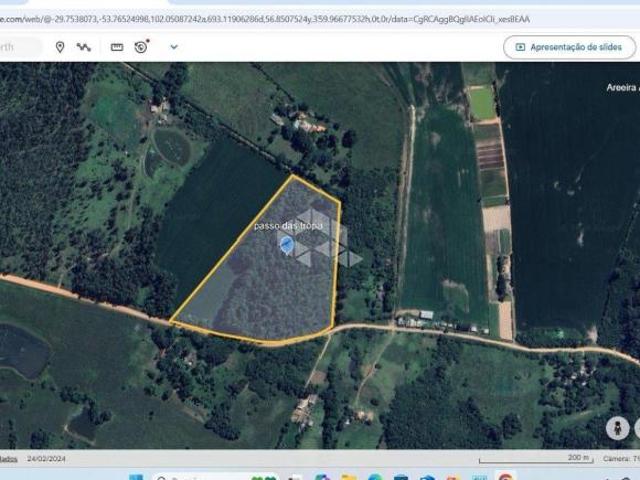Click the Add placemark pin icon

pyautogui.click(x=60, y=47)
